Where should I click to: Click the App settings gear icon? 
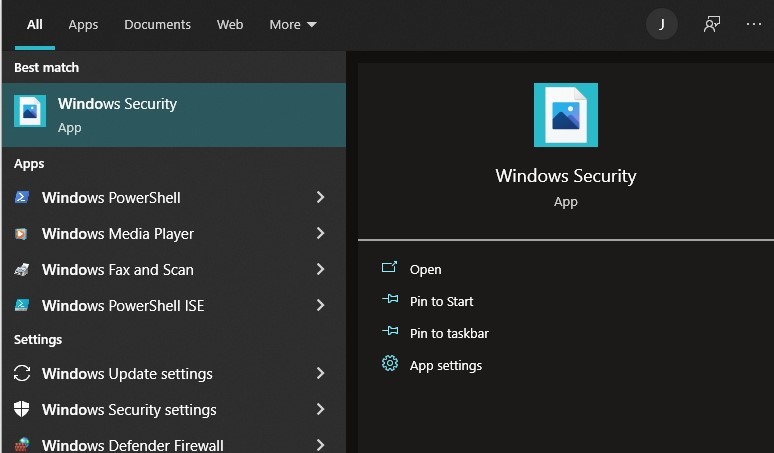point(390,363)
